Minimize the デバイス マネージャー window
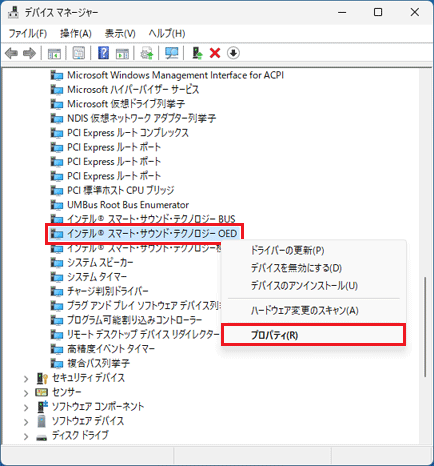Viewport: 434px width, 466px height. pos(342,13)
